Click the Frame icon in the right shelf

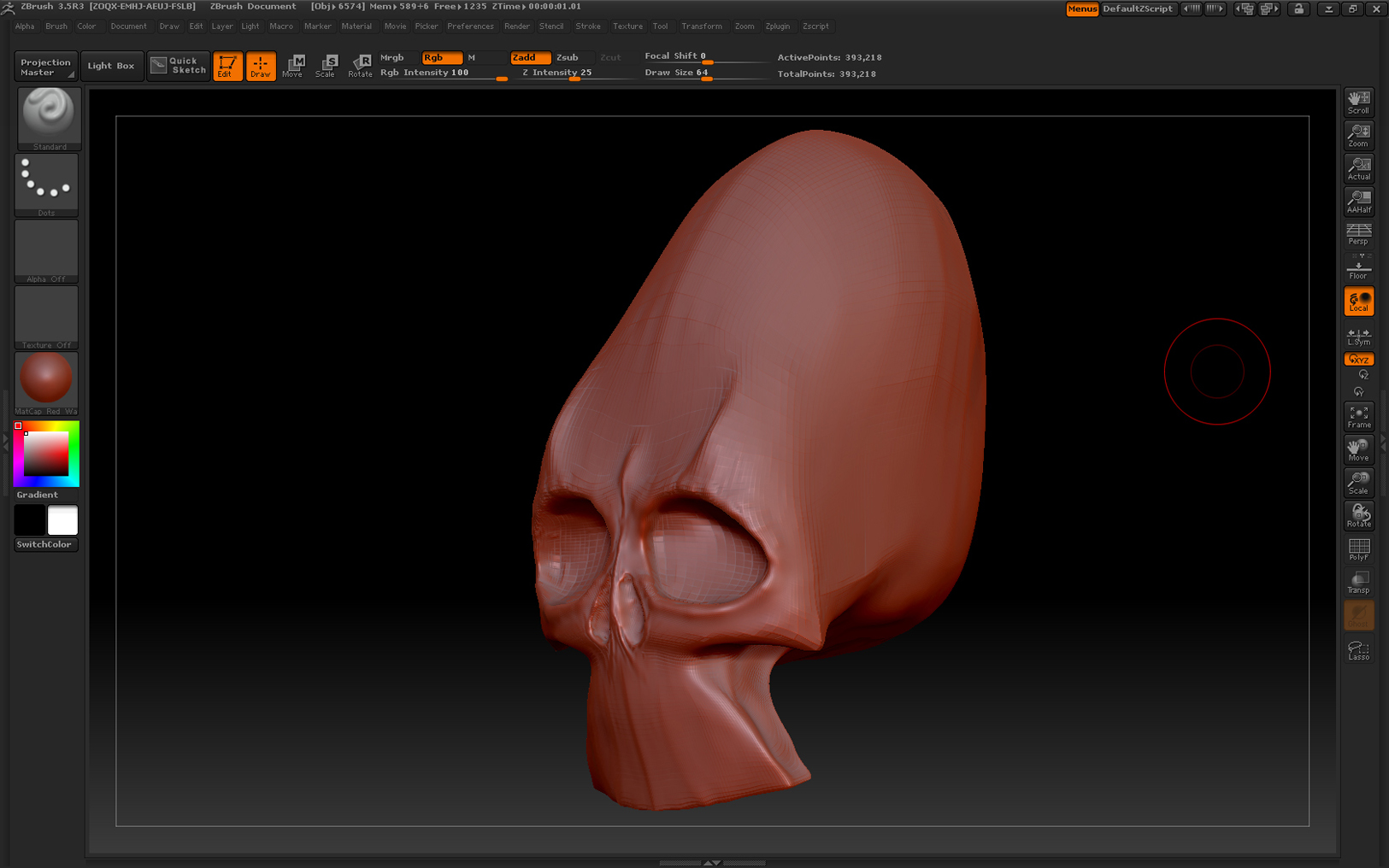1358,415
